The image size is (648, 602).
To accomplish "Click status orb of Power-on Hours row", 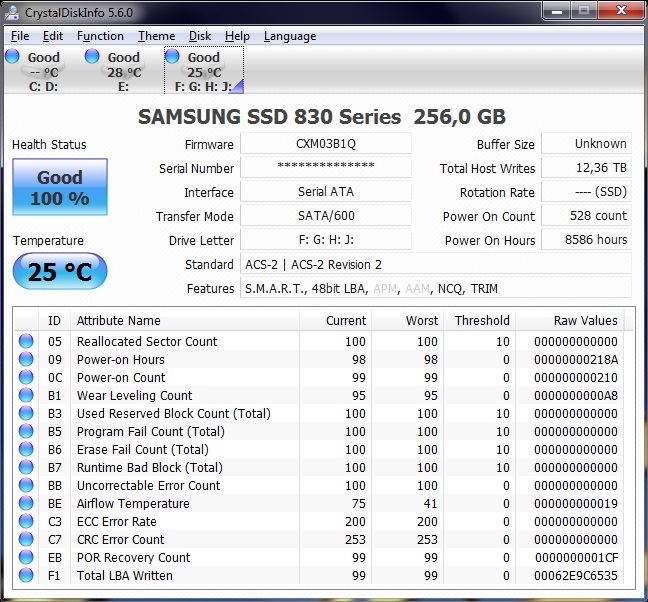I will [x=26, y=359].
